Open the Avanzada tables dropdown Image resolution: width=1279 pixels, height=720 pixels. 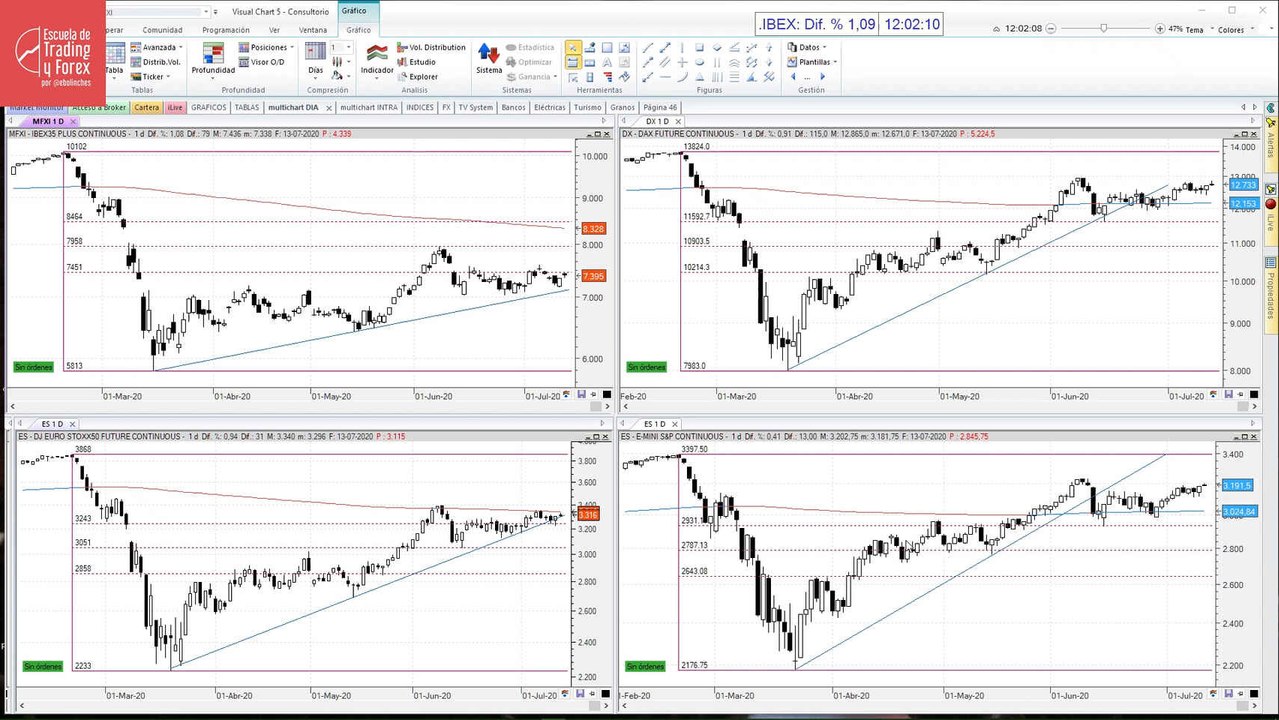point(156,47)
